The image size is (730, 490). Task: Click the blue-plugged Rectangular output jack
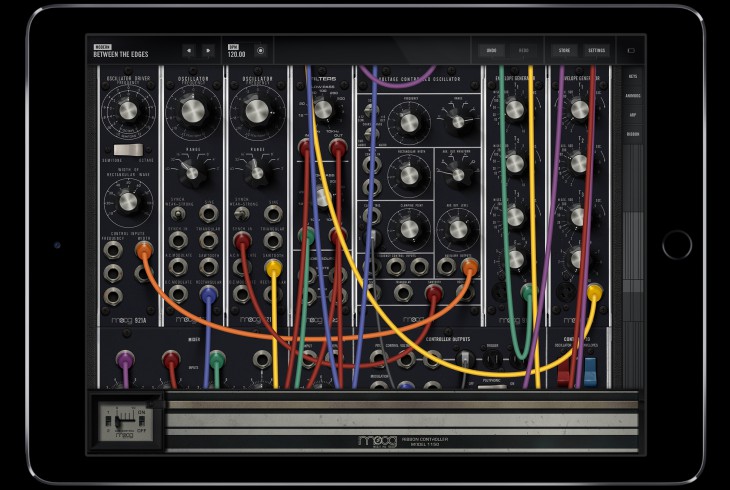pos(208,294)
